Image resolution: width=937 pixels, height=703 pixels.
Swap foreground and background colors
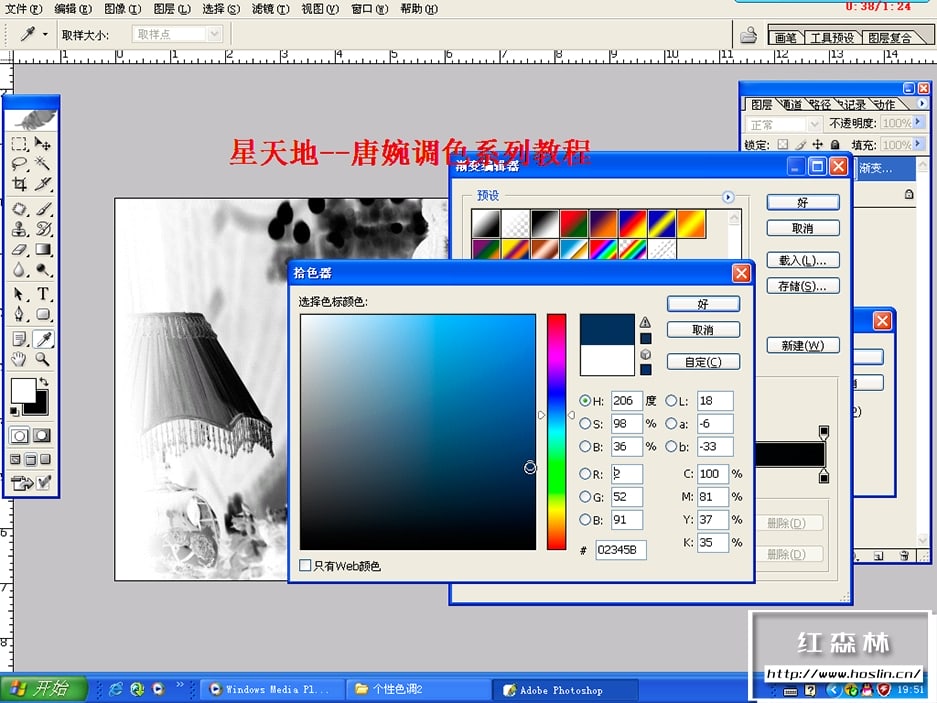point(43,381)
